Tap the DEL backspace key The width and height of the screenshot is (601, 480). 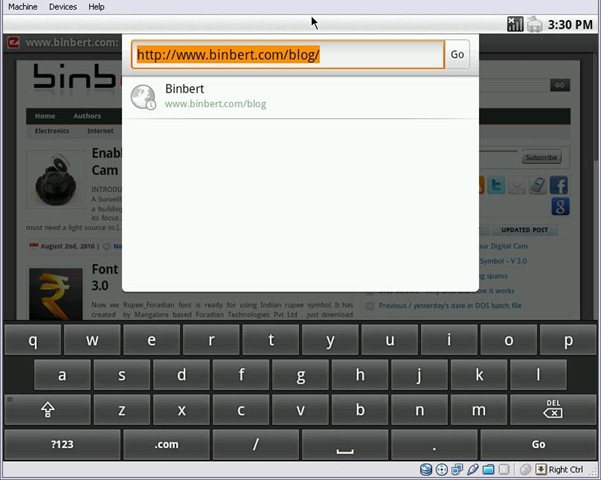(553, 409)
